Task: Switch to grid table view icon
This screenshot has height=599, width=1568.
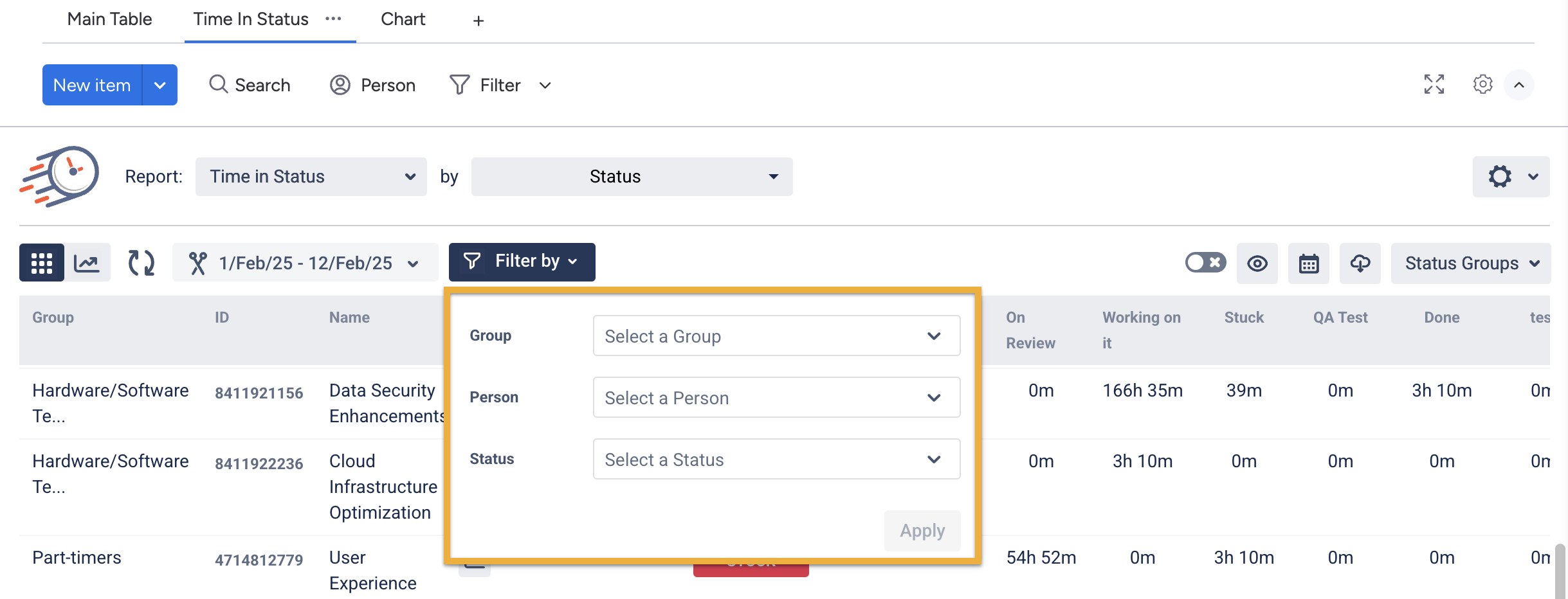Action: coord(42,263)
